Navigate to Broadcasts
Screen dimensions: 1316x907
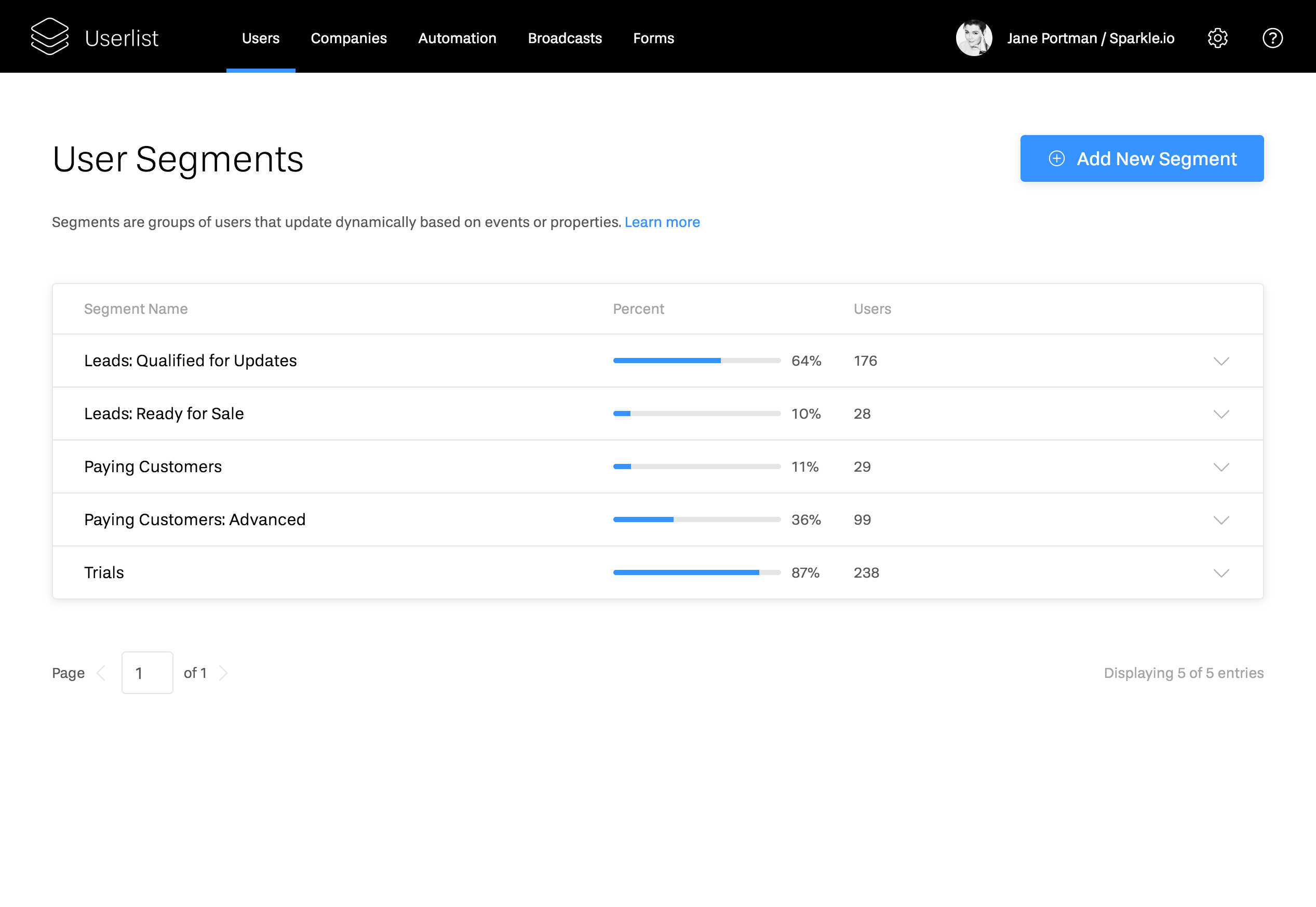pos(565,38)
